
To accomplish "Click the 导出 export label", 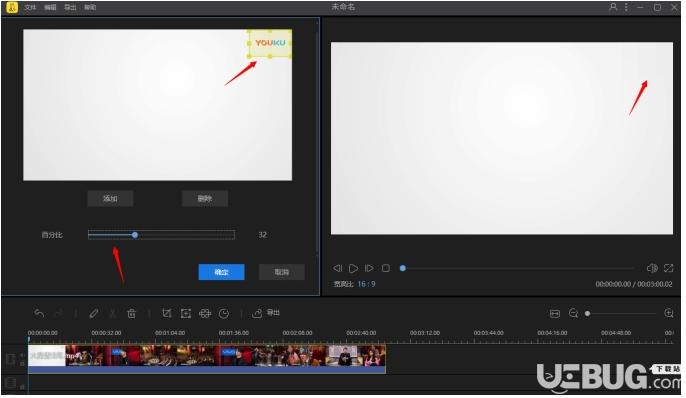I will pyautogui.click(x=274, y=314).
